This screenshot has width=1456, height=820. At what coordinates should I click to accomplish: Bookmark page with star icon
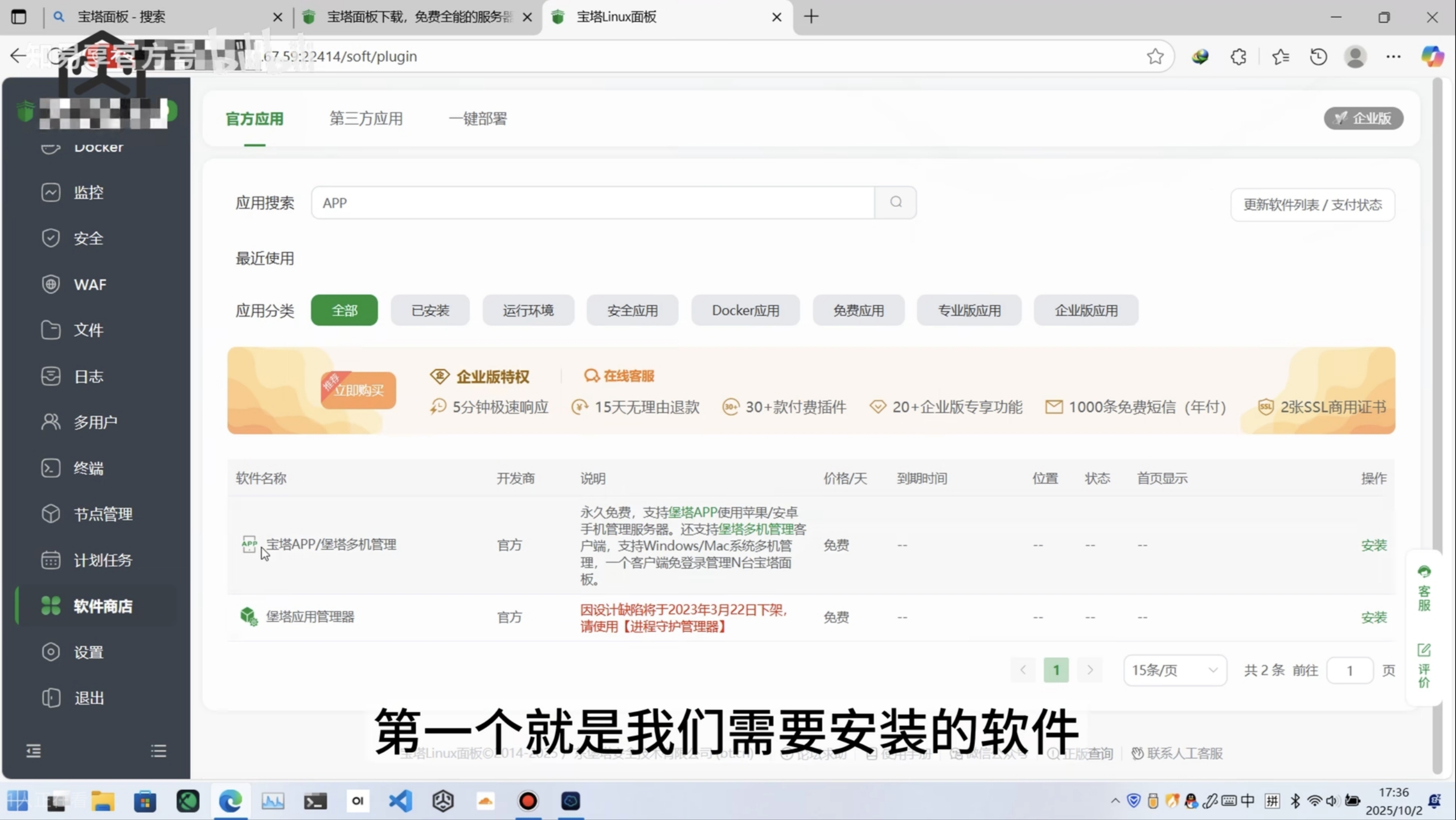1155,56
